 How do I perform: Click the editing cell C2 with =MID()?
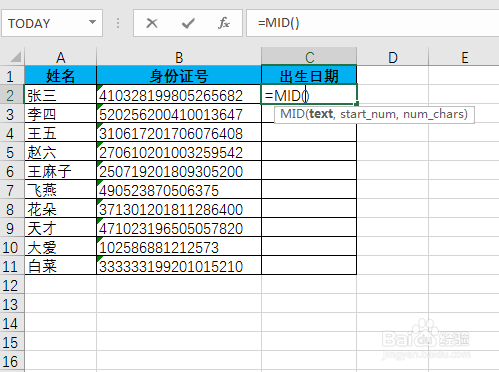(x=309, y=95)
